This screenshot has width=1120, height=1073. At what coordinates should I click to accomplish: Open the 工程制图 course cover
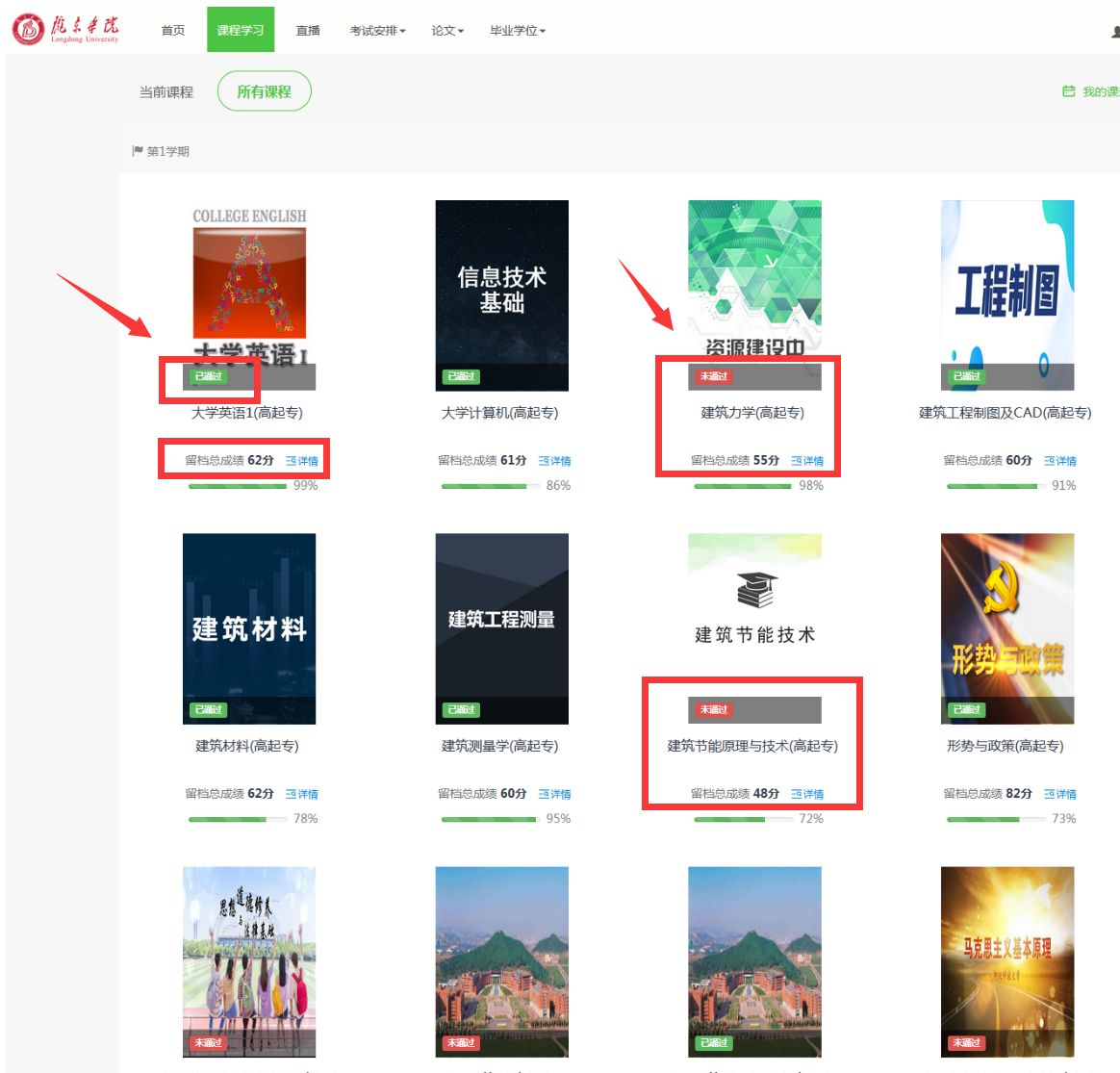(x=1007, y=295)
